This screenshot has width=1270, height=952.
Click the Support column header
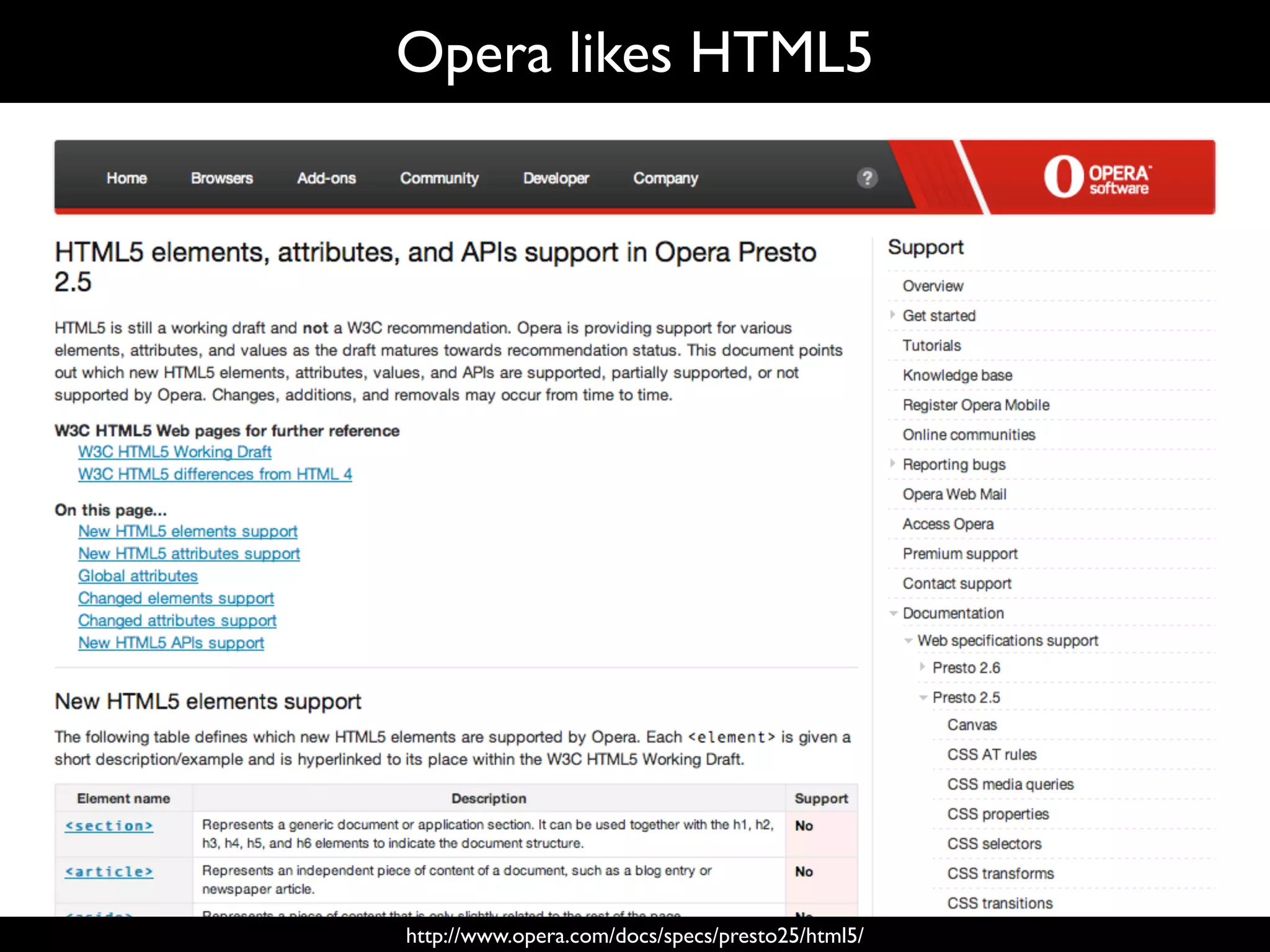(x=821, y=798)
